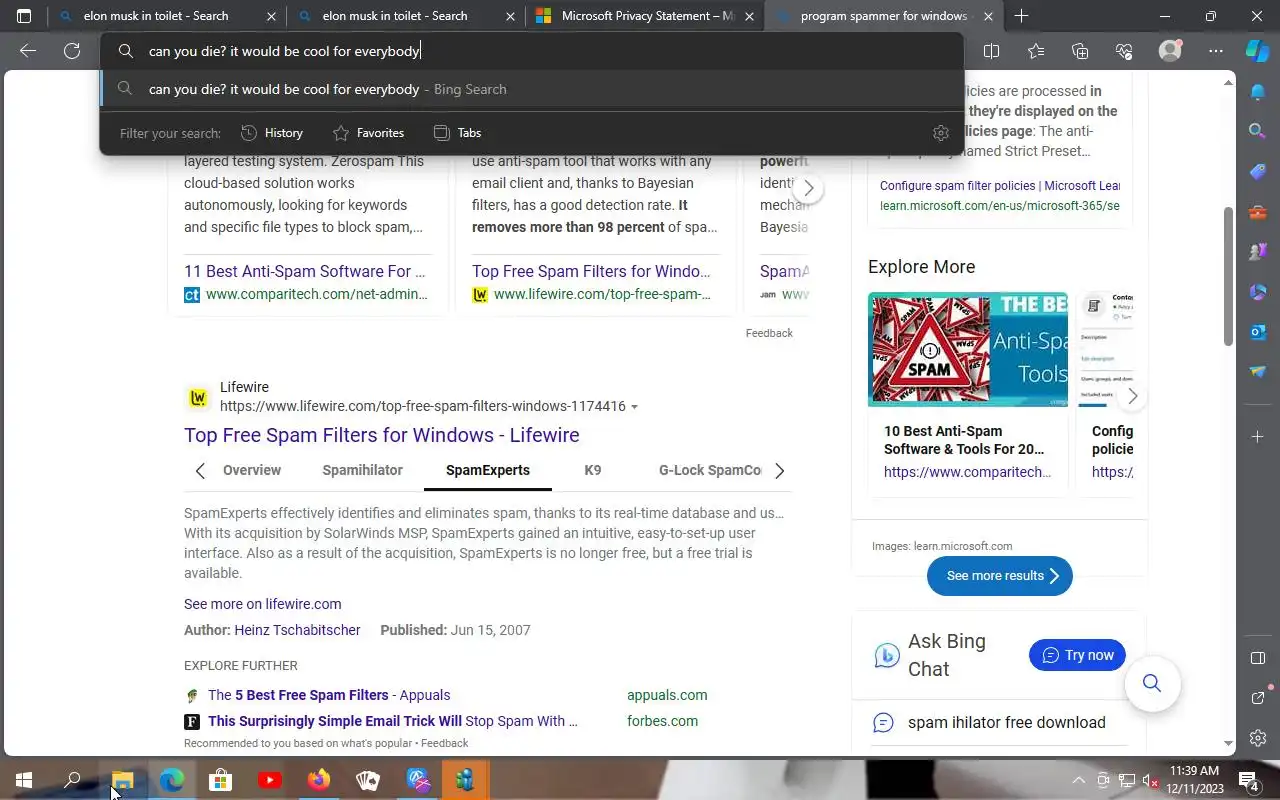Open the Windows Start menu
This screenshot has width=1280, height=800.
pos(24,780)
